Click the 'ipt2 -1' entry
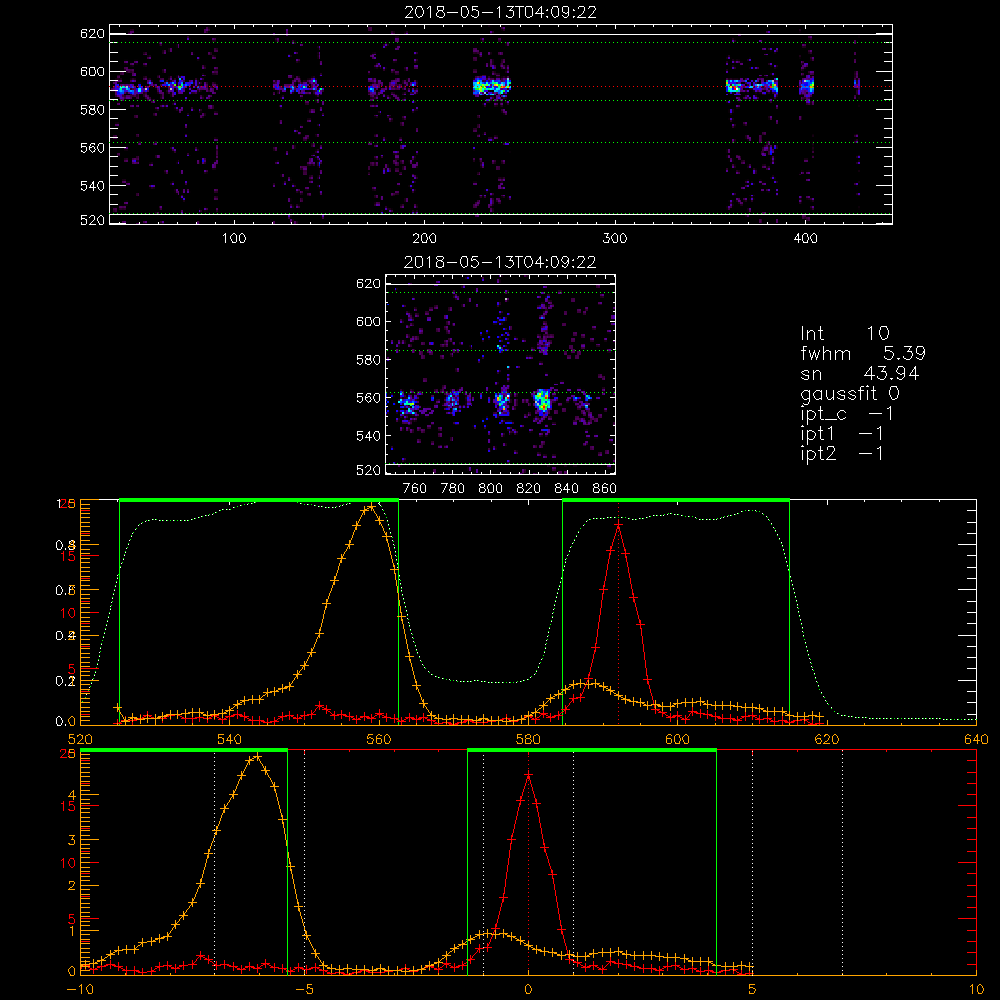The width and height of the screenshot is (1000, 1000). (x=842, y=453)
